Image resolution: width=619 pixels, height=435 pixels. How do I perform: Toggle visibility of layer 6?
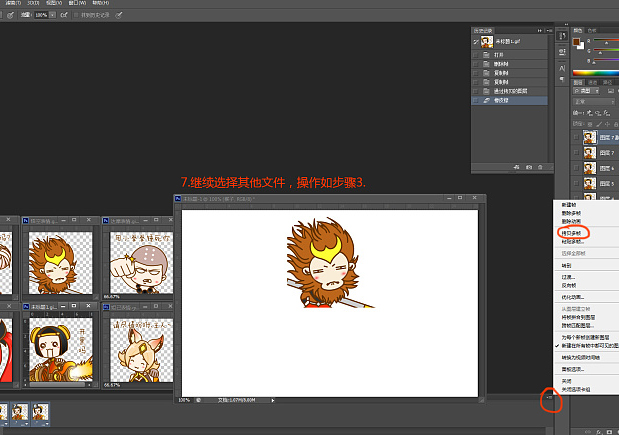pos(576,168)
